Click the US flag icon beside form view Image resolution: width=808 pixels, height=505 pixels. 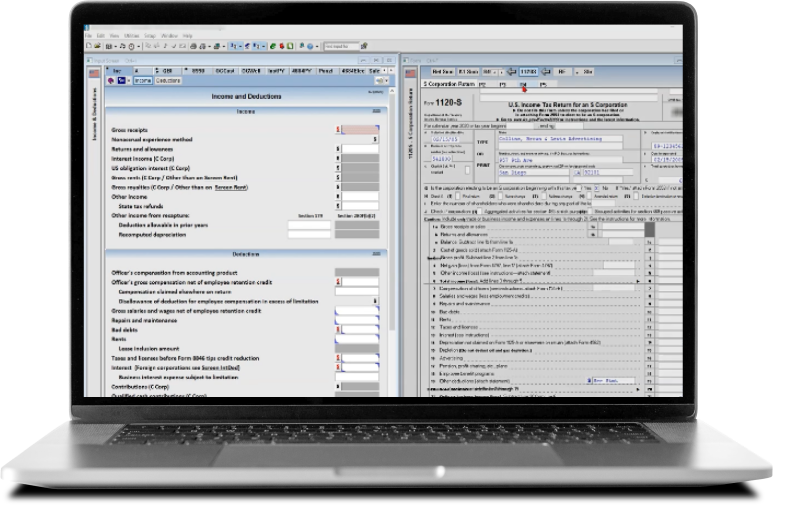409,72
